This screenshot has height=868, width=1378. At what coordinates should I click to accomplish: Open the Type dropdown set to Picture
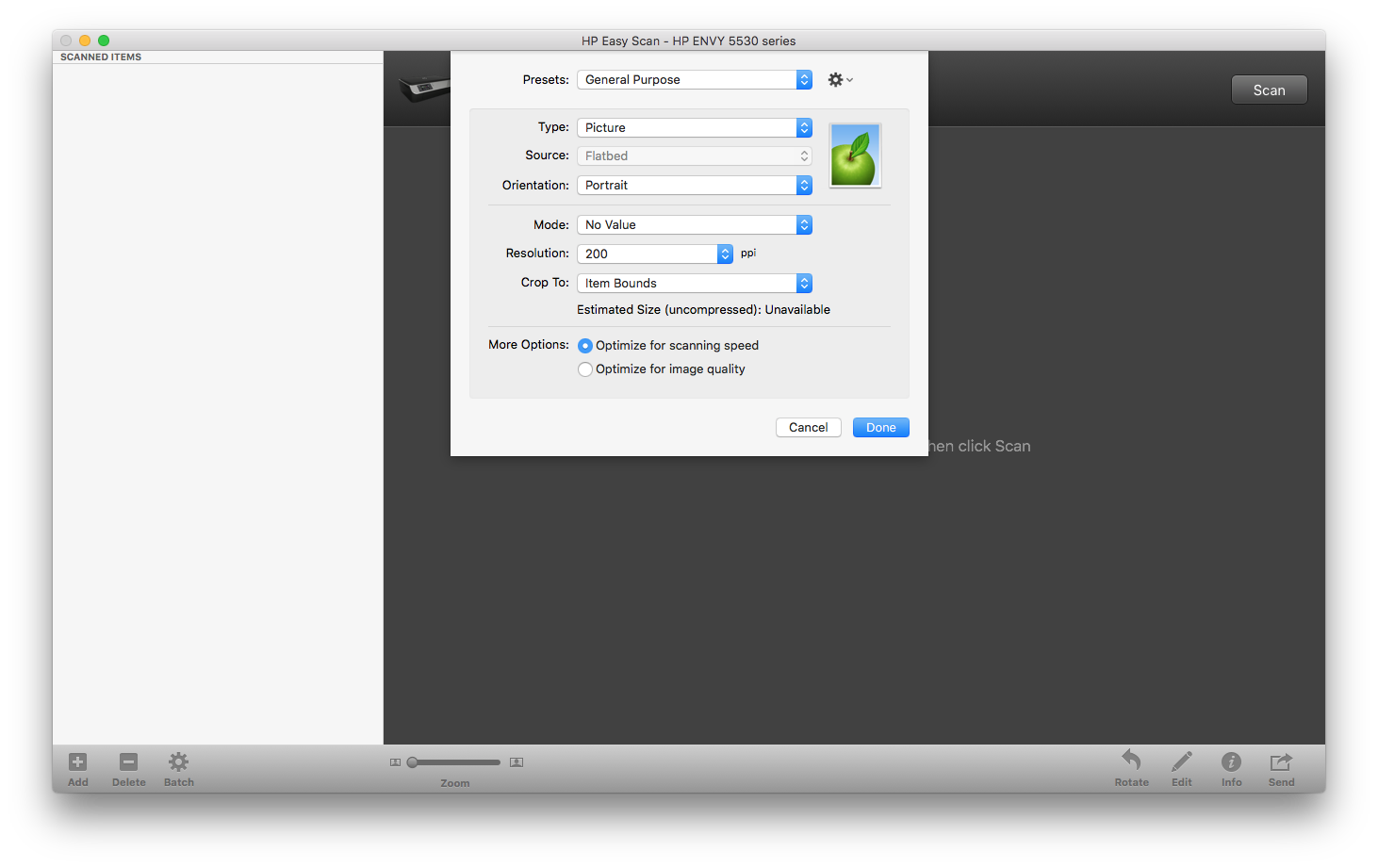(695, 127)
